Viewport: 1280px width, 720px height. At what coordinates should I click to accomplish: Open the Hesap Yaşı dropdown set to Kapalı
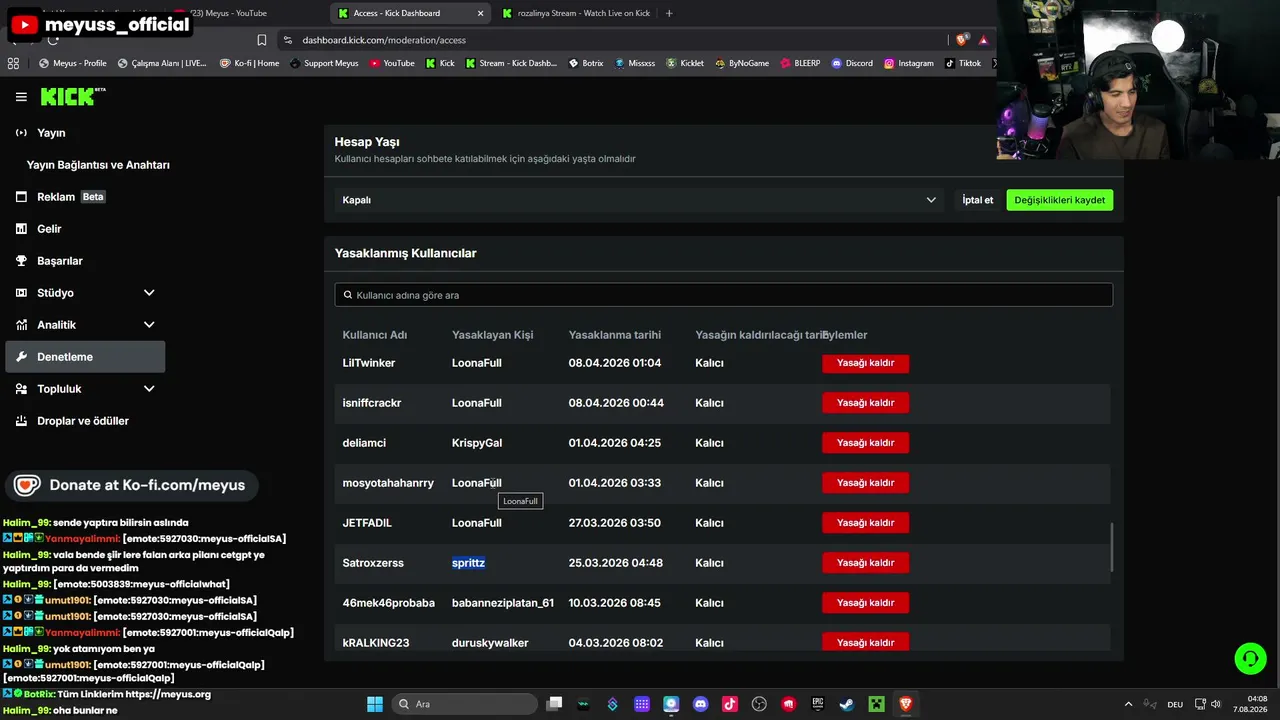tap(640, 200)
